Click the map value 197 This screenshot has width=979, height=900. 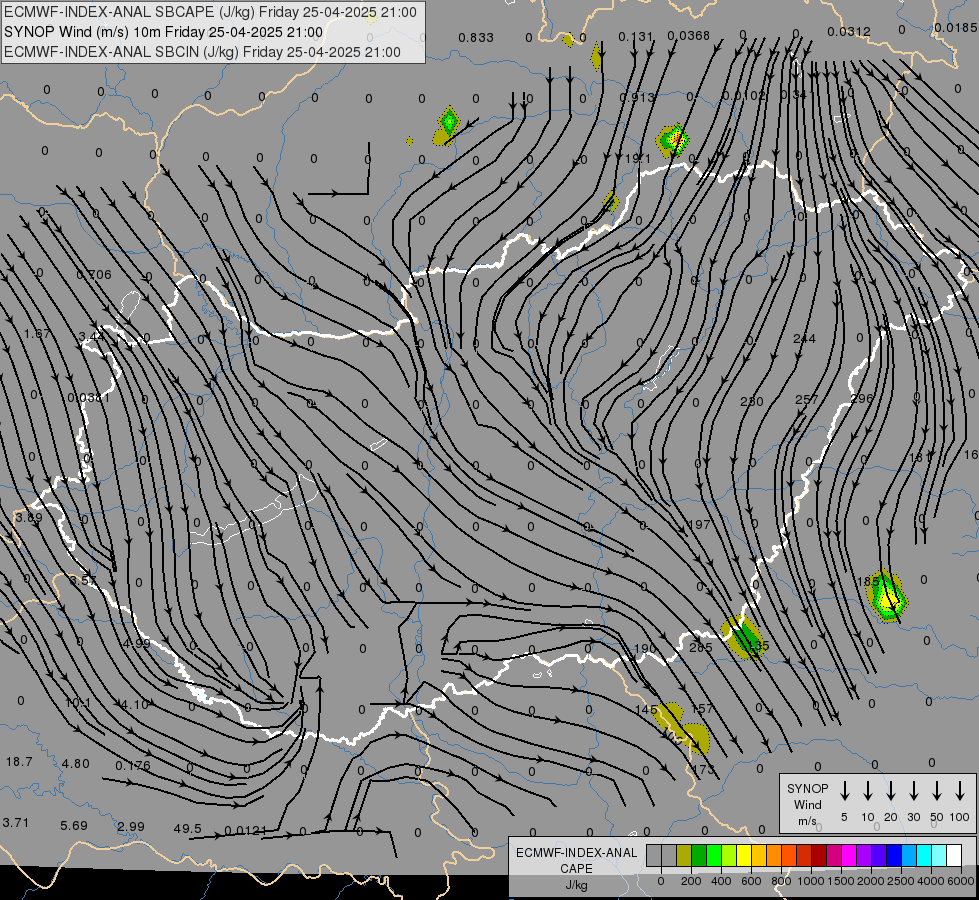click(699, 524)
